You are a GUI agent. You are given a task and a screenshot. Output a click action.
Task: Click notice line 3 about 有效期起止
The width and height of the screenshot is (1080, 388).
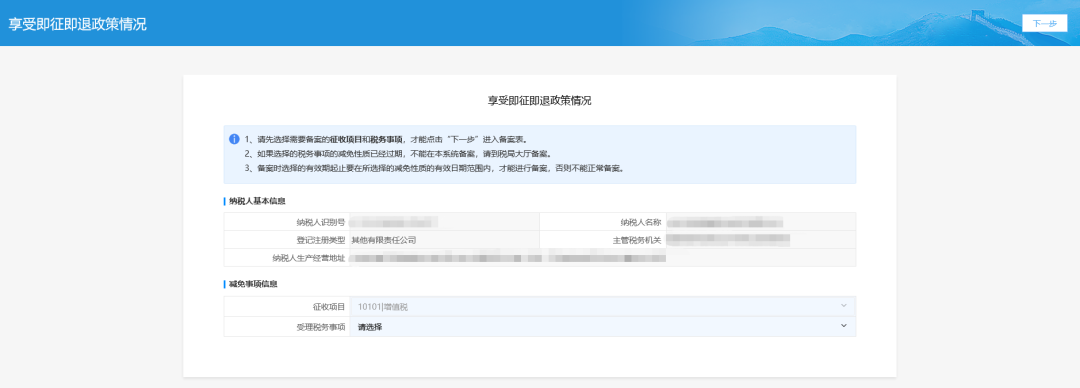(x=434, y=168)
